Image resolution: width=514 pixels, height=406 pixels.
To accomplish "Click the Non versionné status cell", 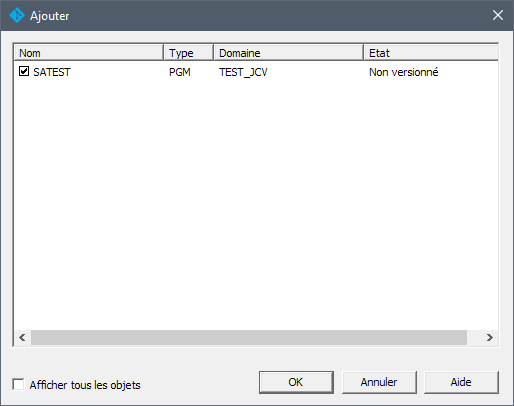I will point(403,72).
